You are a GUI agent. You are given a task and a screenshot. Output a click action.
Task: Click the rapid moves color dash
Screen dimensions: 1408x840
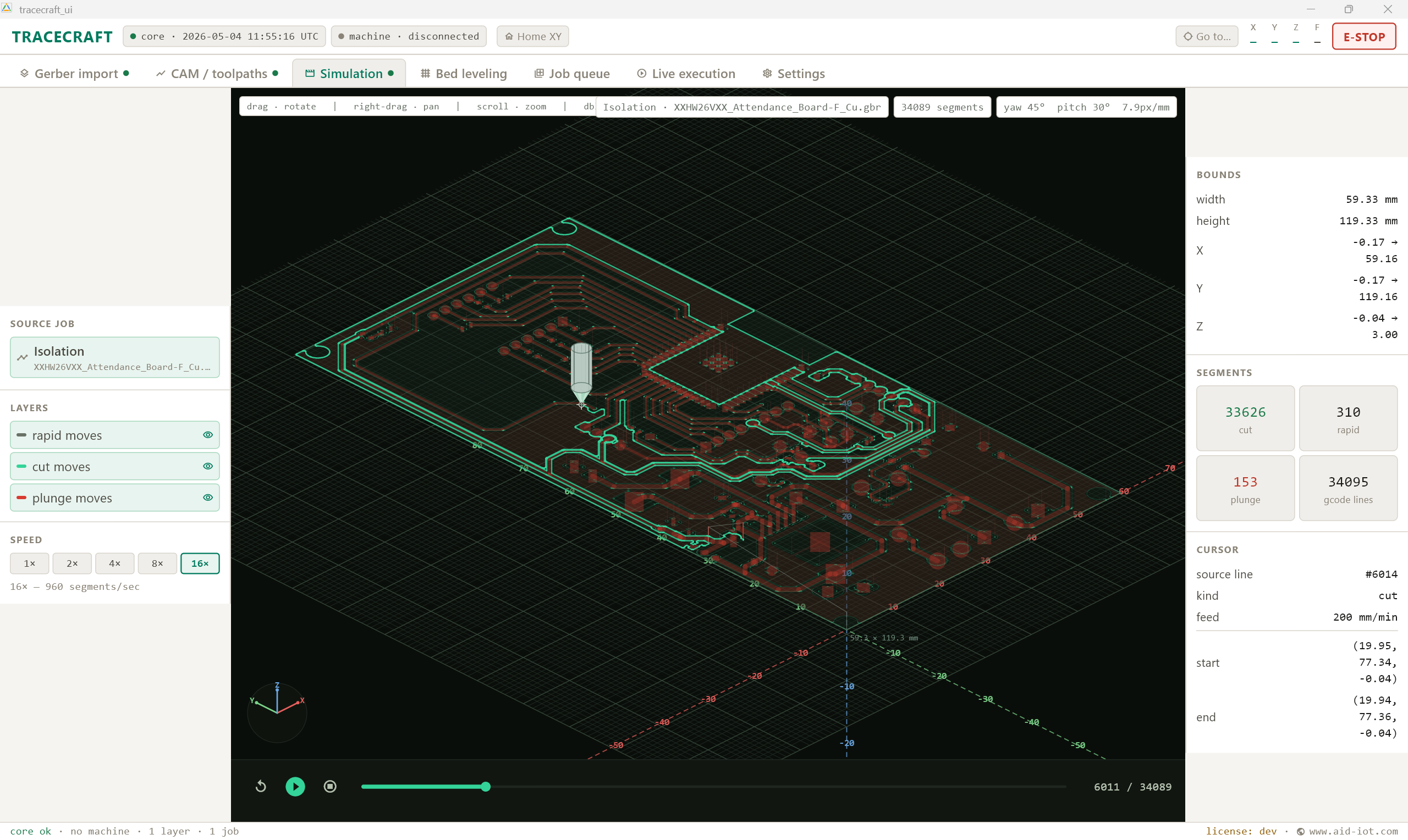tap(21, 435)
